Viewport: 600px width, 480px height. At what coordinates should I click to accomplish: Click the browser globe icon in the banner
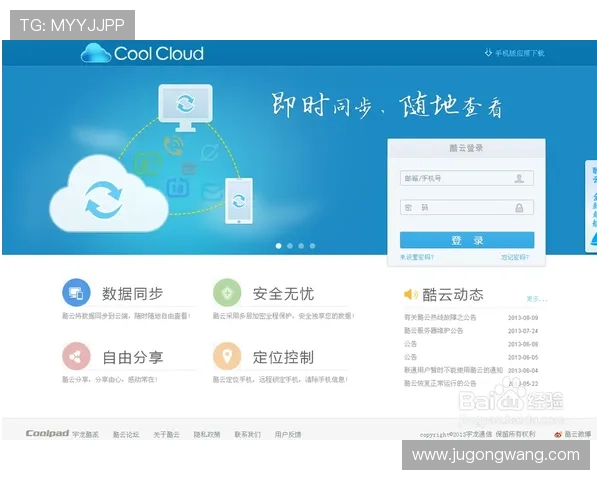click(x=210, y=152)
